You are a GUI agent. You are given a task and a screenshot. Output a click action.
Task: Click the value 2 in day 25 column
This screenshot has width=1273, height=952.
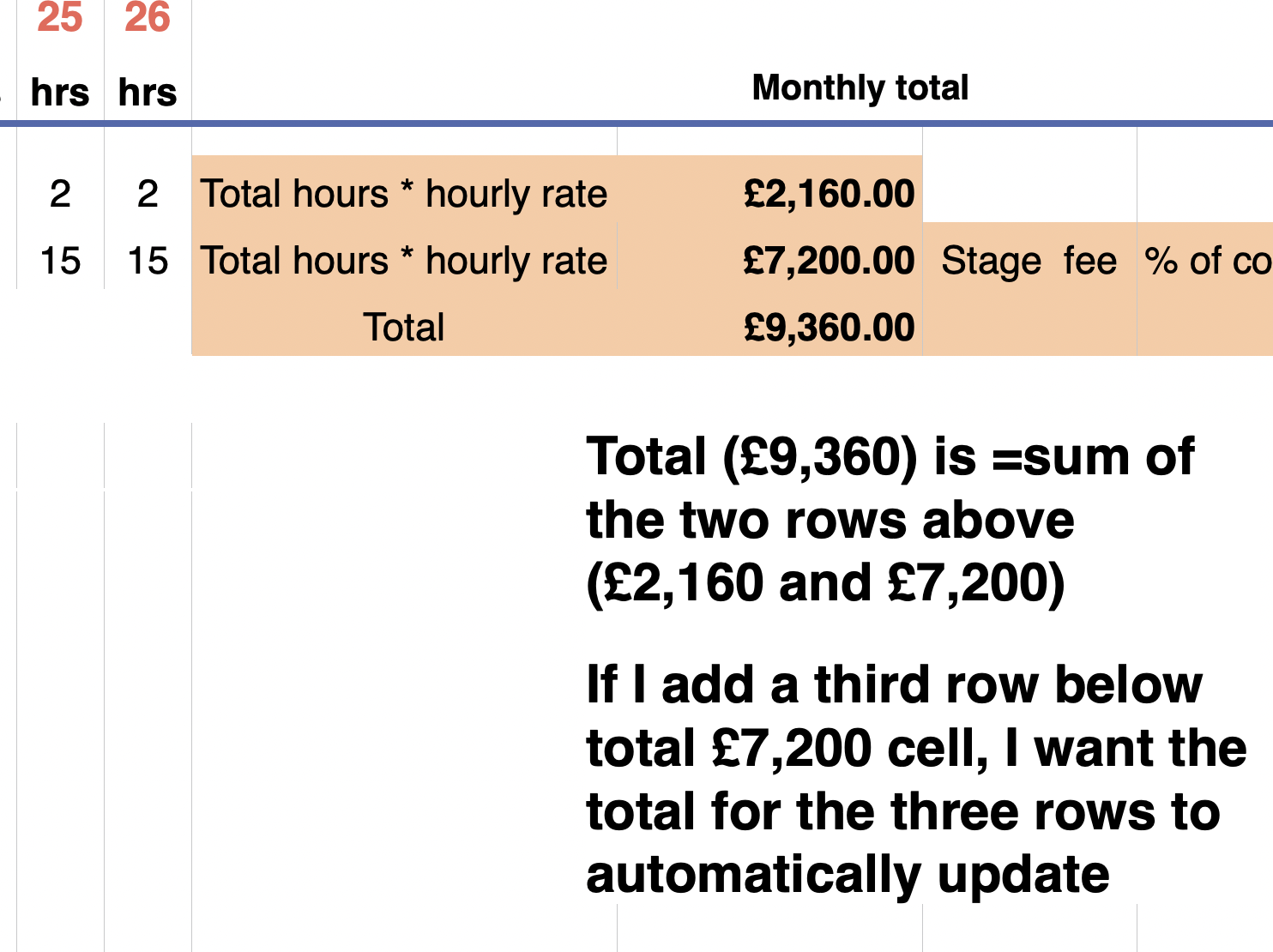pyautogui.click(x=60, y=194)
